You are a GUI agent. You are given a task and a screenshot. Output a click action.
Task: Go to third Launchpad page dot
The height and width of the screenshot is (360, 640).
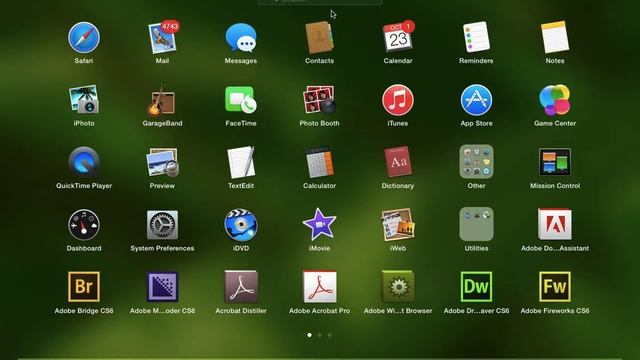pyautogui.click(x=329, y=335)
